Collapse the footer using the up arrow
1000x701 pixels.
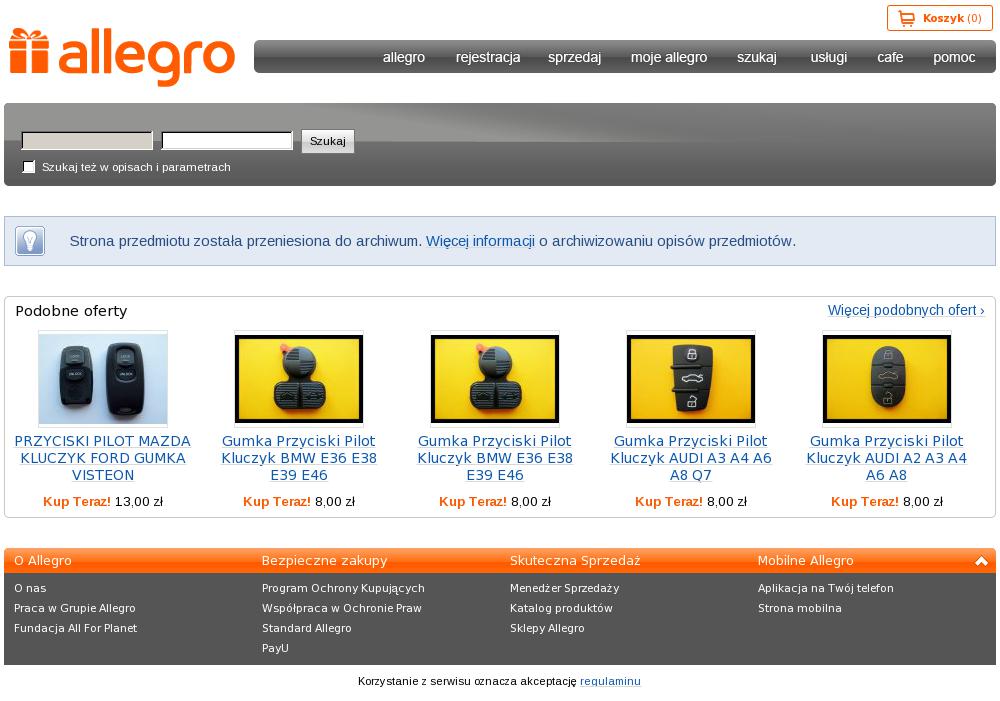pos(981,561)
